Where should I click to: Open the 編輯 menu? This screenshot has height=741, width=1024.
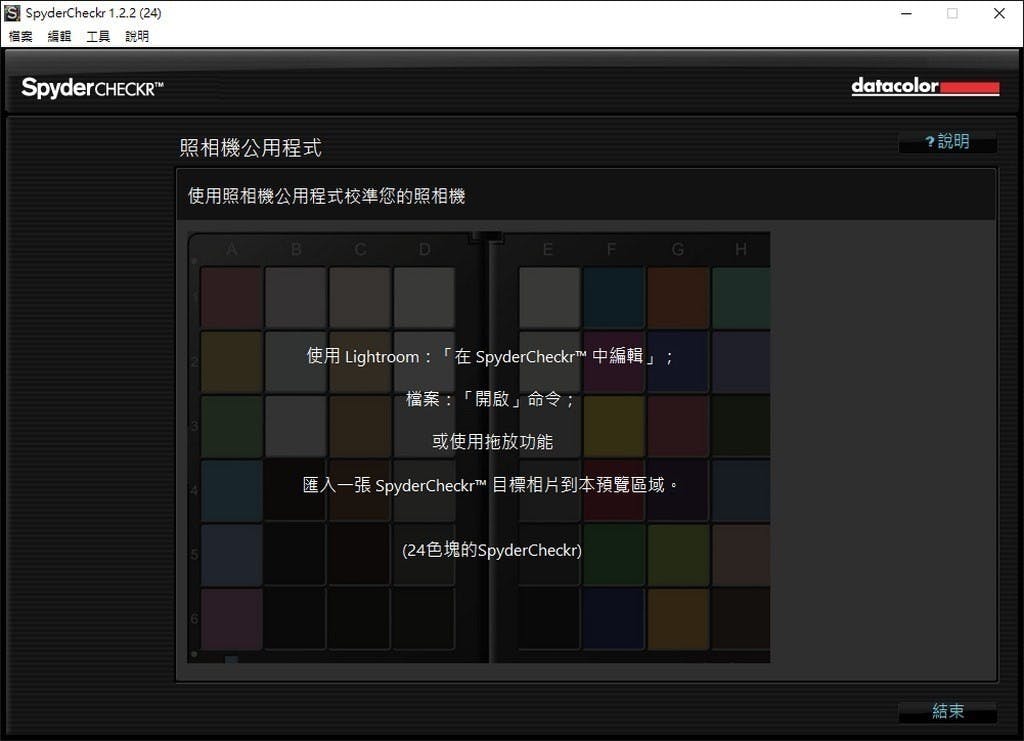click(x=59, y=36)
